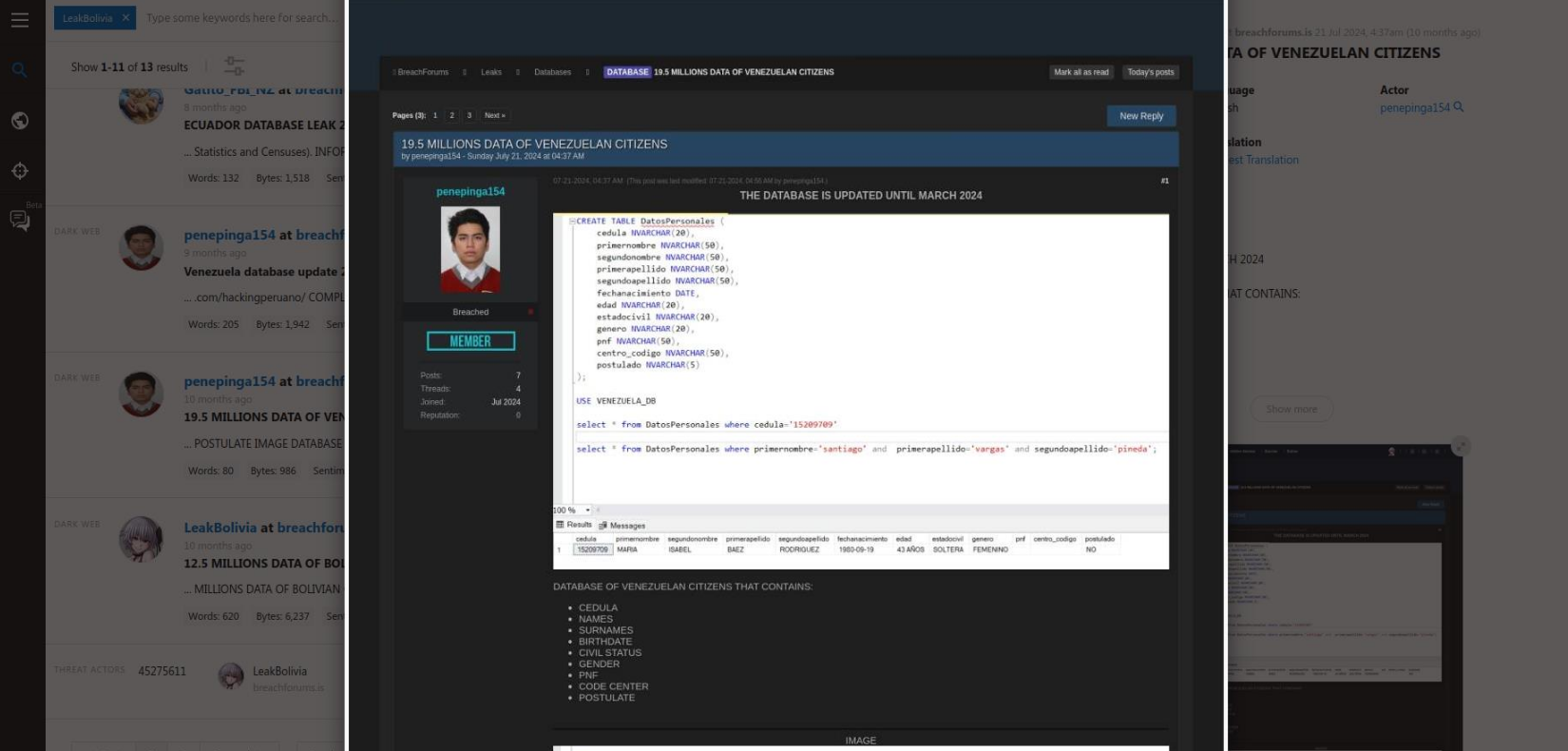The height and width of the screenshot is (751, 1568).
Task: Open the Translation link in details panel
Action: pos(1265,160)
